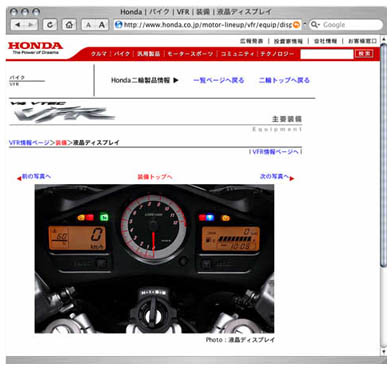
Task: Open the 一覧ページへ戻る link
Action: coord(219,80)
